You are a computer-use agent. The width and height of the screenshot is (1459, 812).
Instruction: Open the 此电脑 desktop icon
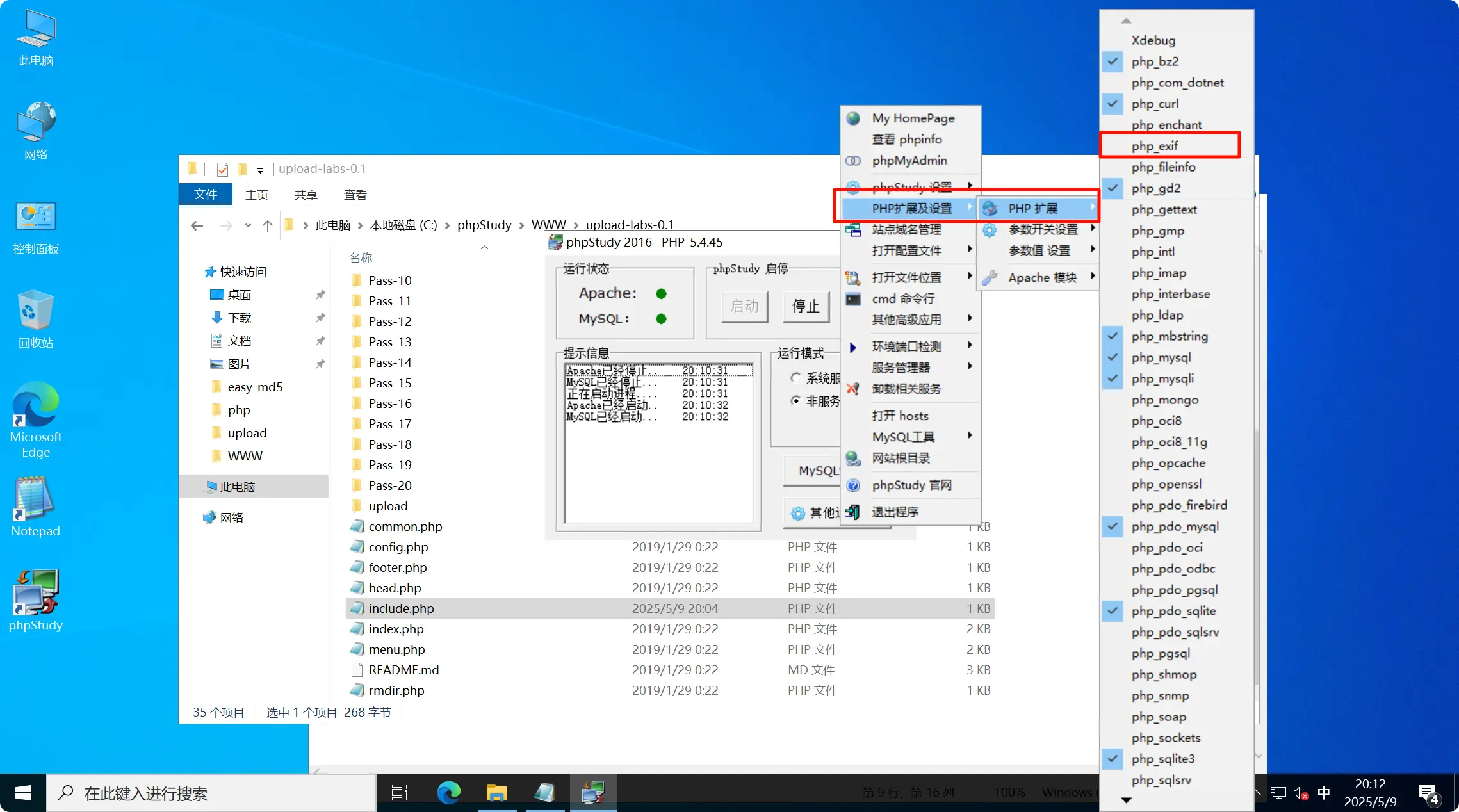pos(36,38)
